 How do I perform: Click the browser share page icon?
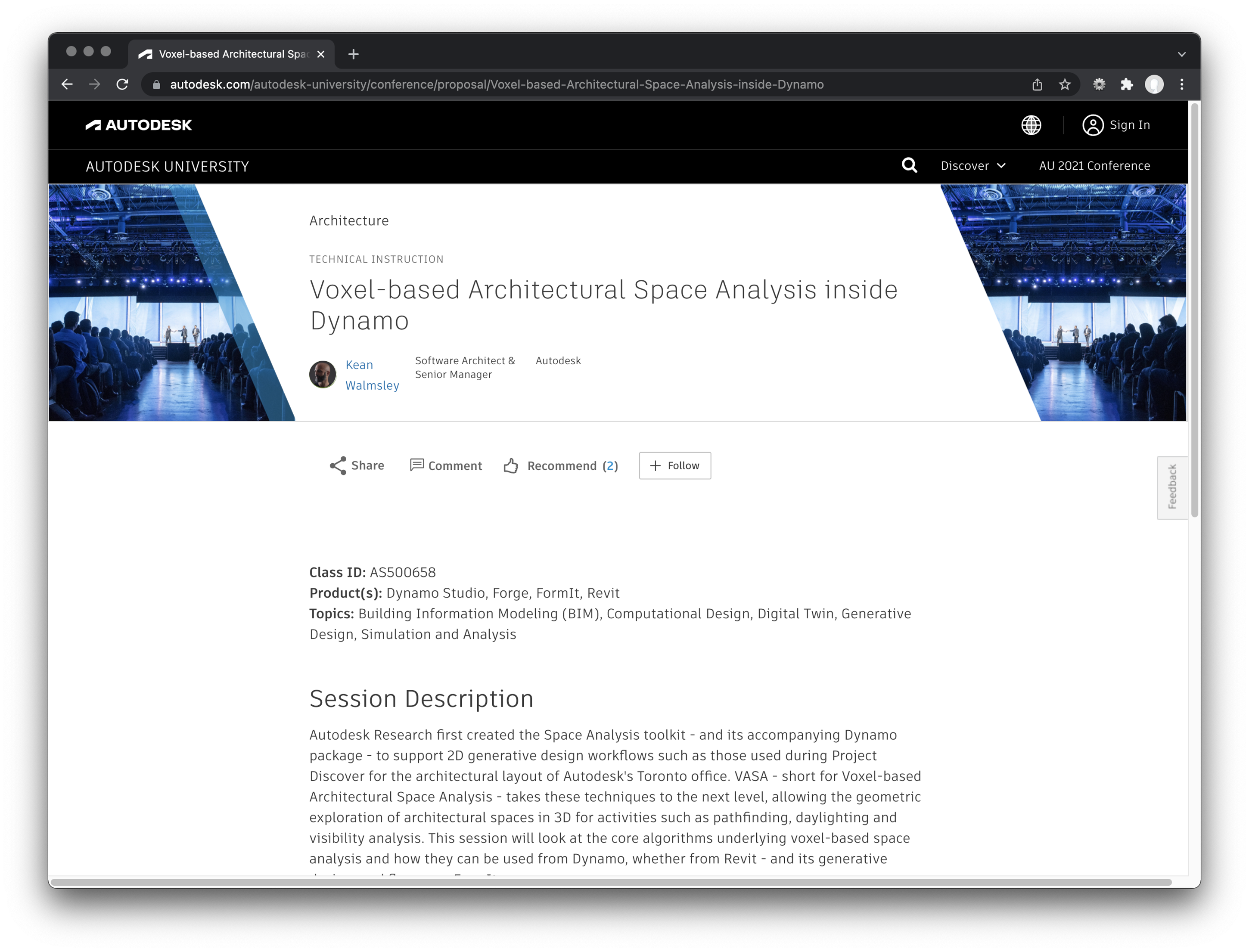point(1037,84)
